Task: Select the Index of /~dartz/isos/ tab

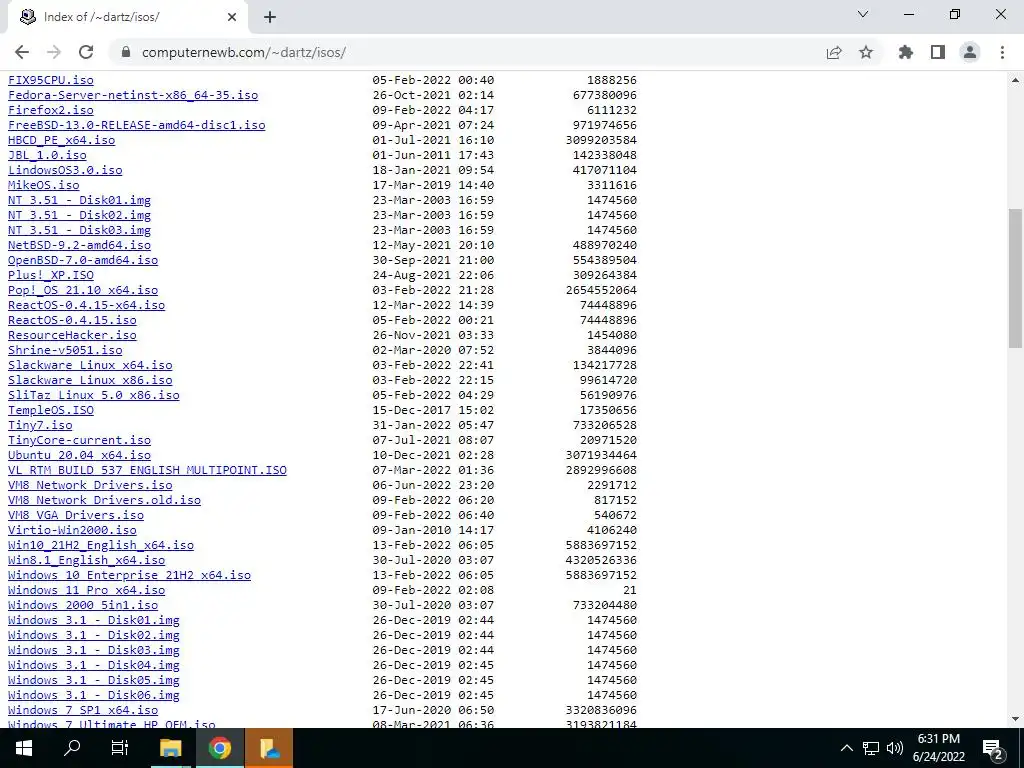Action: 127,17
